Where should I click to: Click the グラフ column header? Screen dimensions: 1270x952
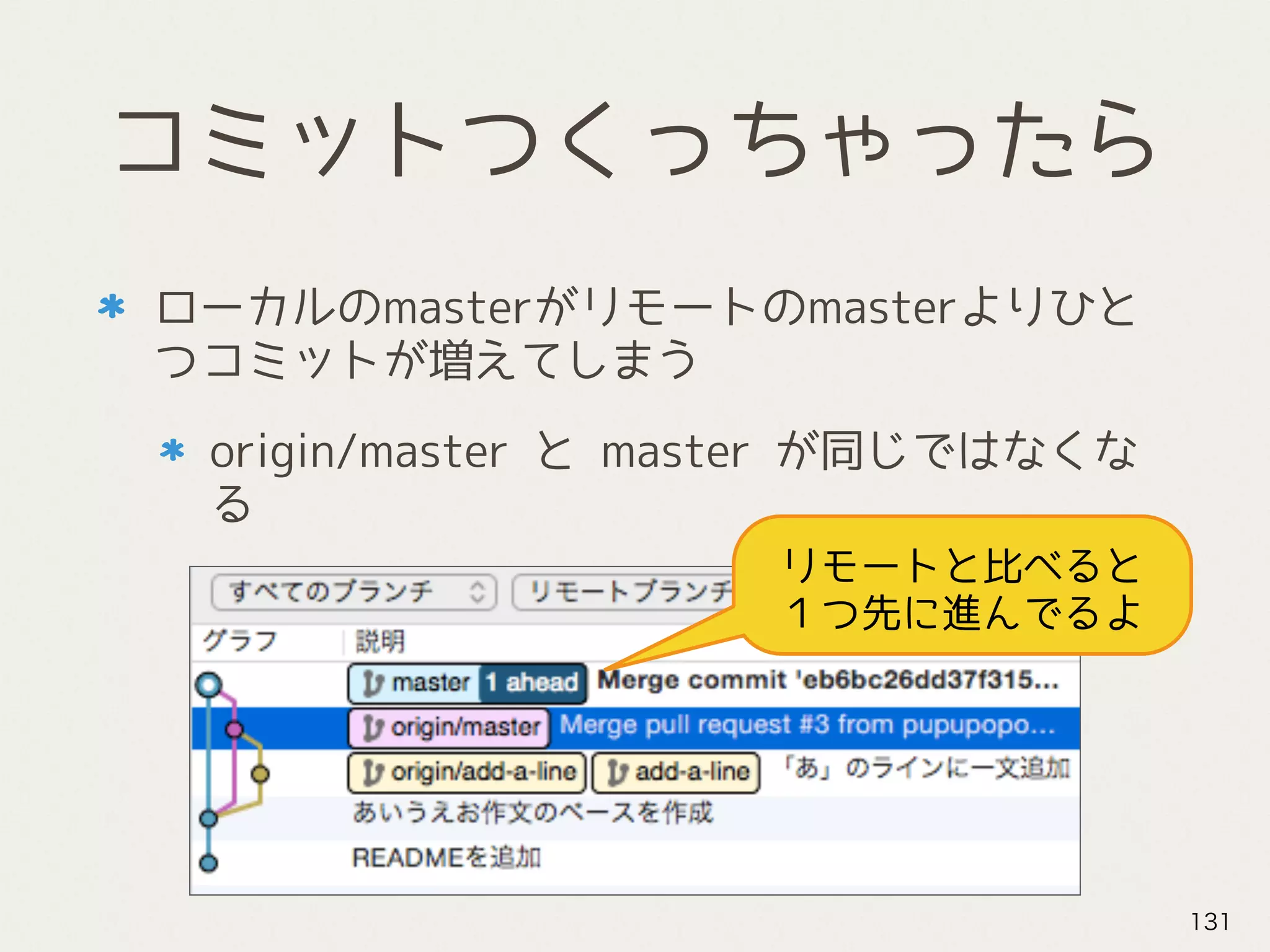(x=241, y=641)
